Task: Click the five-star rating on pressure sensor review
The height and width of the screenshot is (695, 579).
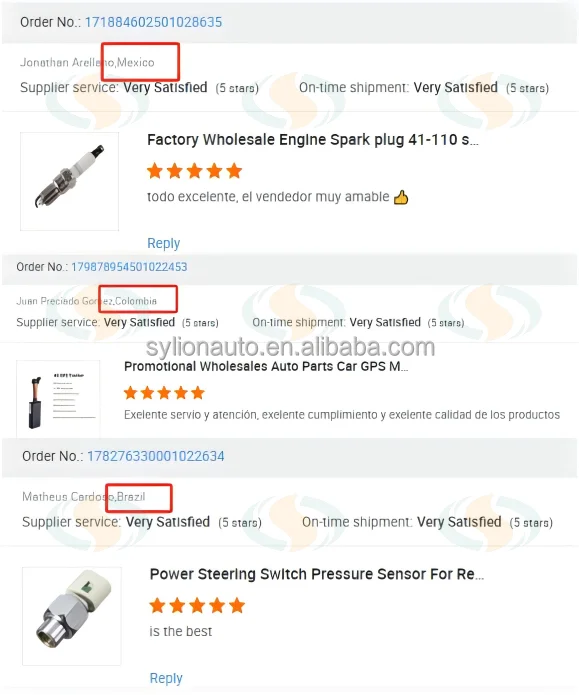Action: point(197,605)
